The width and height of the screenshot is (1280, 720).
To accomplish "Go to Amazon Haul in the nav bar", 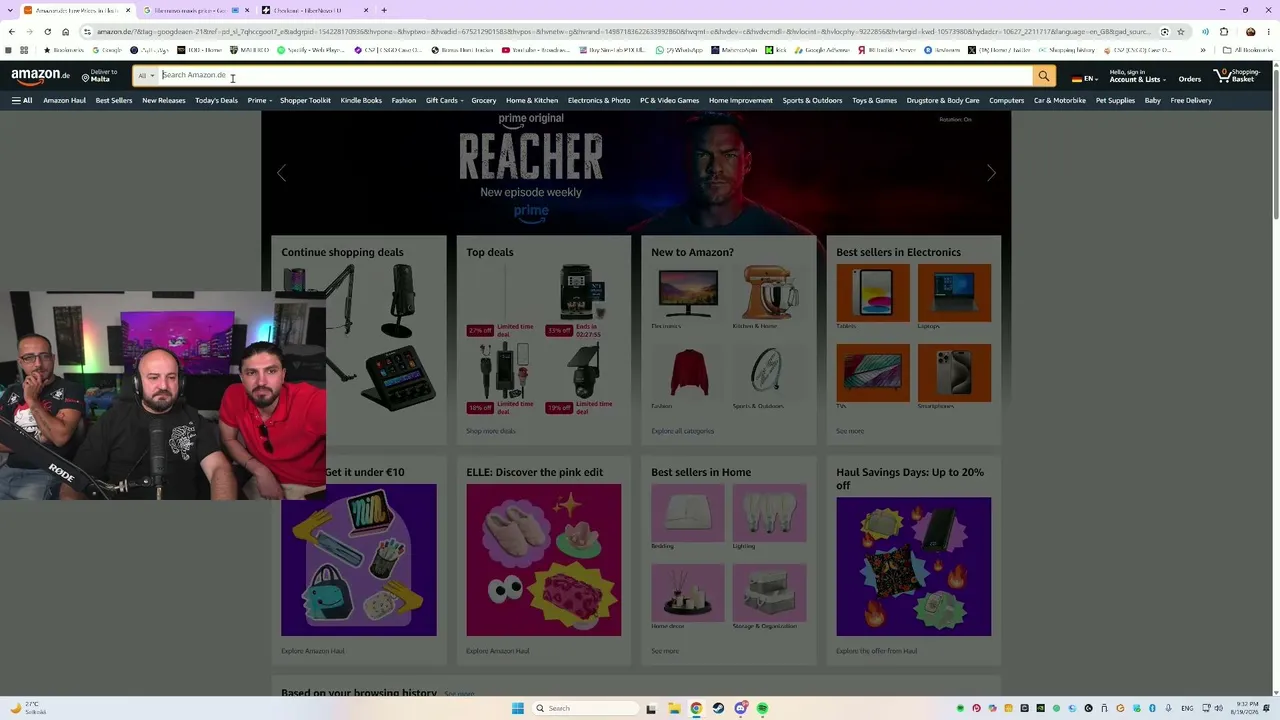I will (x=64, y=100).
